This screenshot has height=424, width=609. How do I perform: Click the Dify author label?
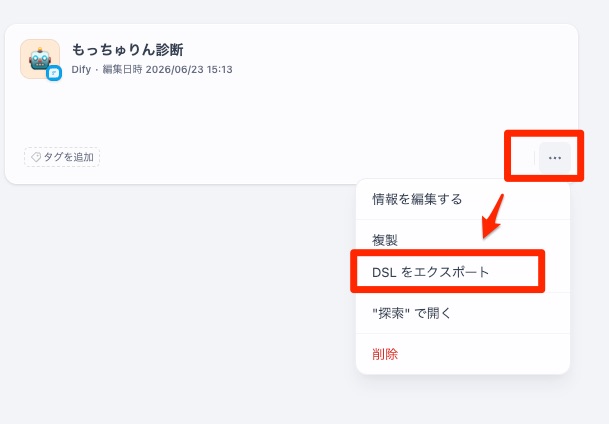point(81,70)
